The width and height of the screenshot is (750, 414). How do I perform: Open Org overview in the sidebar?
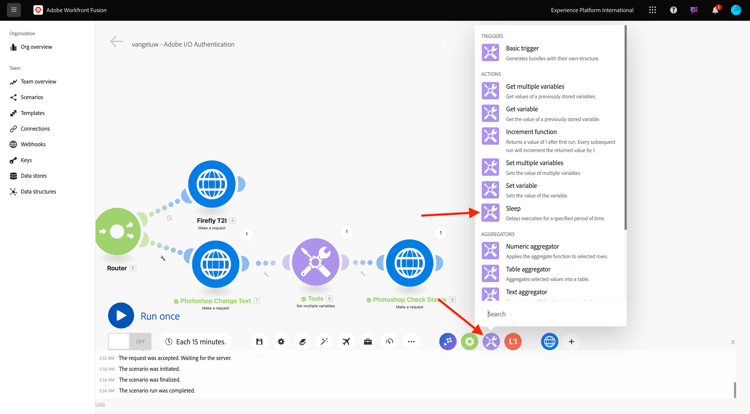pyautogui.click(x=31, y=47)
